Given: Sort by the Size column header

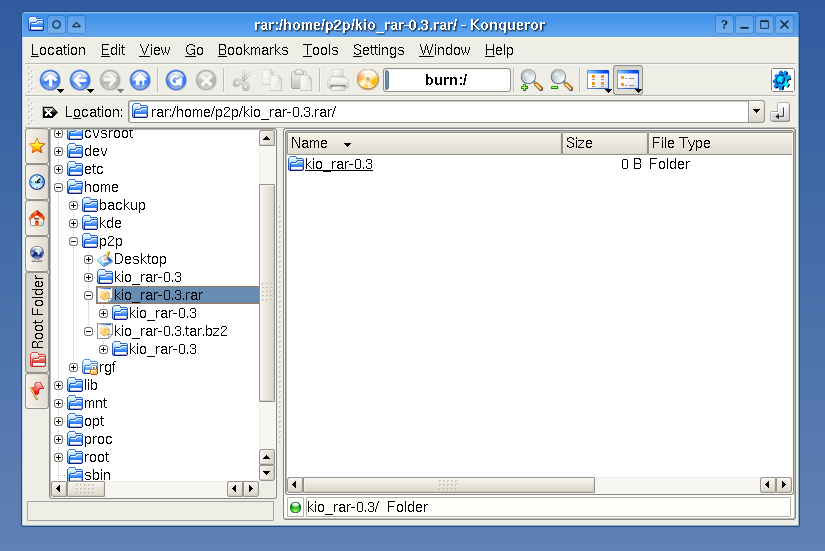Looking at the screenshot, I should point(605,143).
